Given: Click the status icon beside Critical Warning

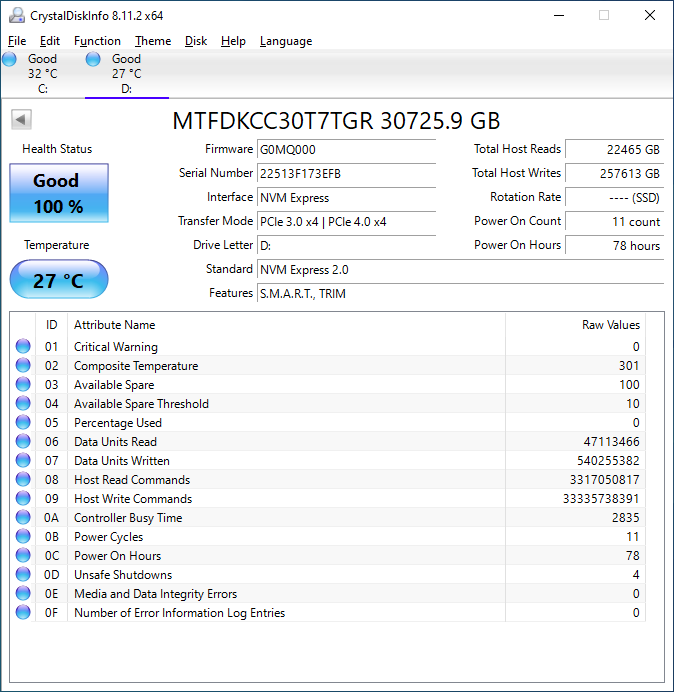Looking at the screenshot, I should pyautogui.click(x=23, y=347).
